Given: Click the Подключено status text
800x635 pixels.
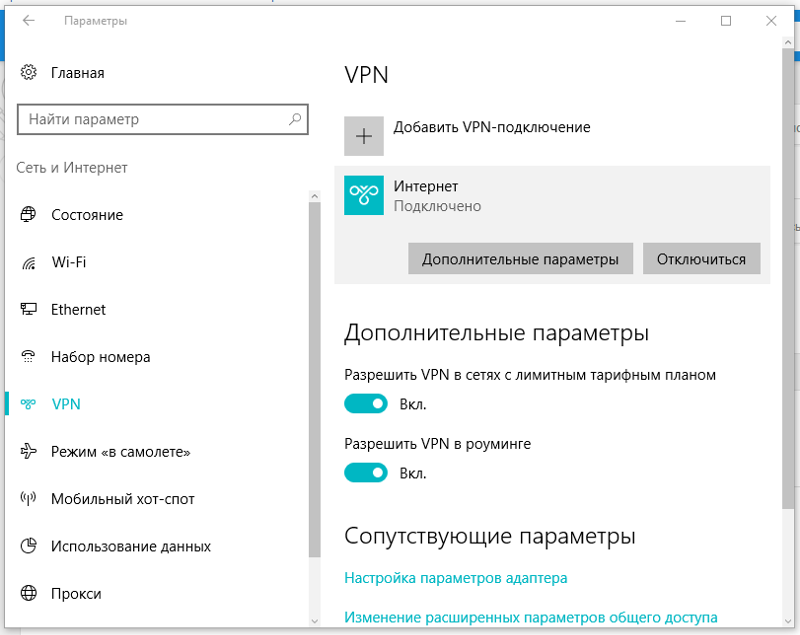Looking at the screenshot, I should 437,206.
